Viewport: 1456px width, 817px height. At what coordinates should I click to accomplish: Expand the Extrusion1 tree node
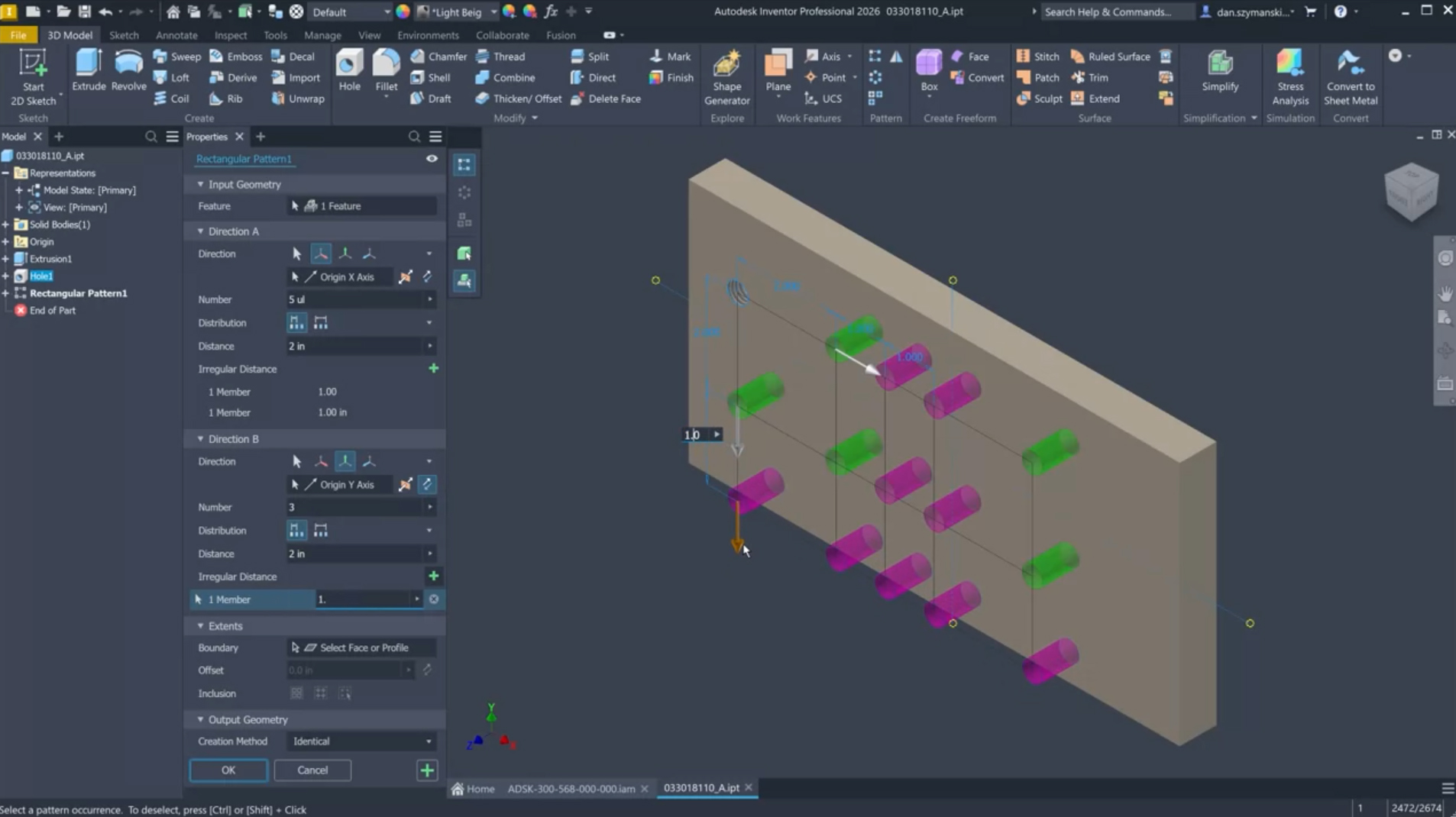tap(5, 259)
